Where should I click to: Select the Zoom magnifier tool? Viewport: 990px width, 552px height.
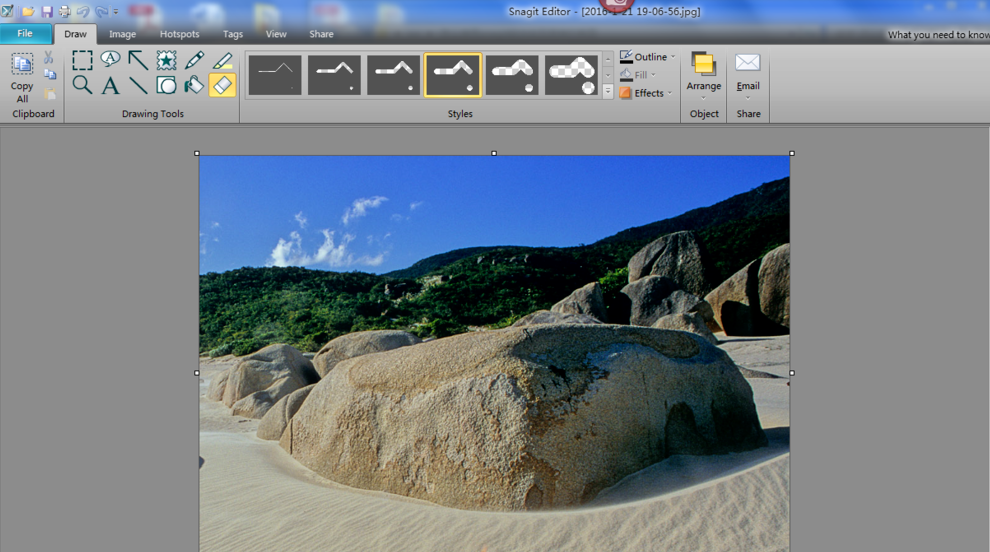tap(82, 86)
